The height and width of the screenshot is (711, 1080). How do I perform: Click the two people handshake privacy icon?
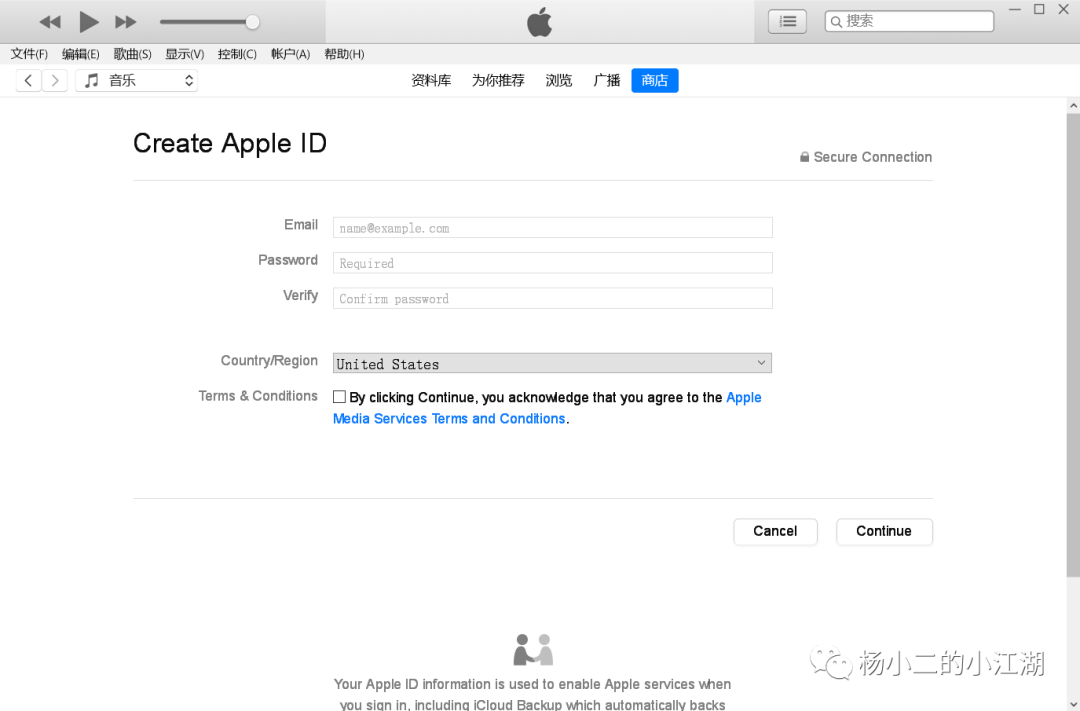click(x=533, y=650)
